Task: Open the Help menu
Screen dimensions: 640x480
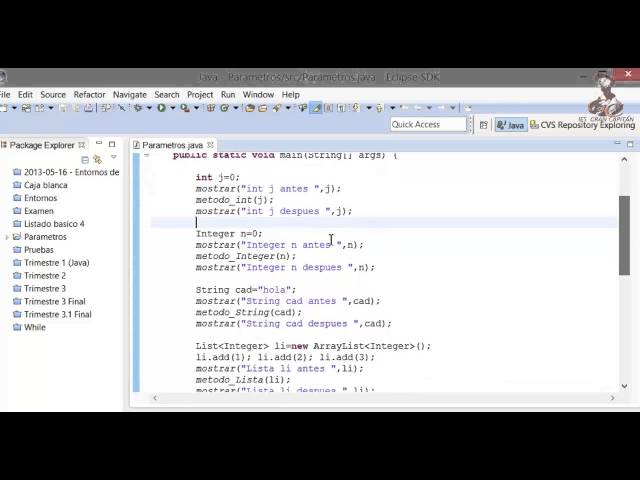Action: point(291,95)
